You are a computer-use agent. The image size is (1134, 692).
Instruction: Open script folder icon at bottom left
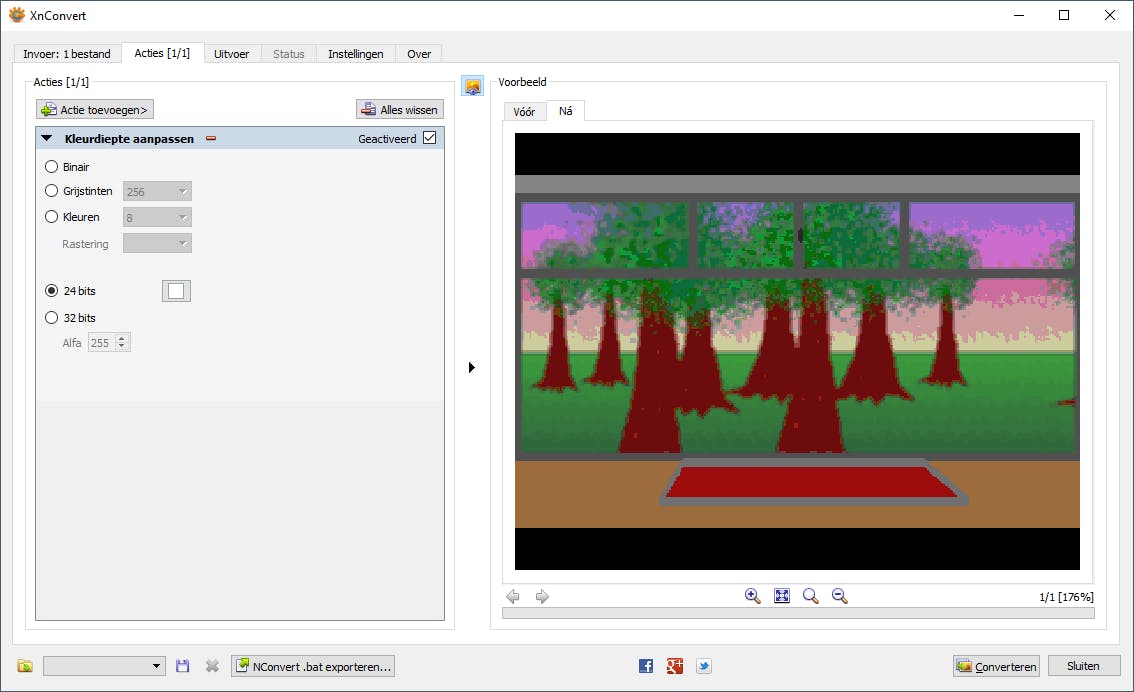tap(25, 666)
